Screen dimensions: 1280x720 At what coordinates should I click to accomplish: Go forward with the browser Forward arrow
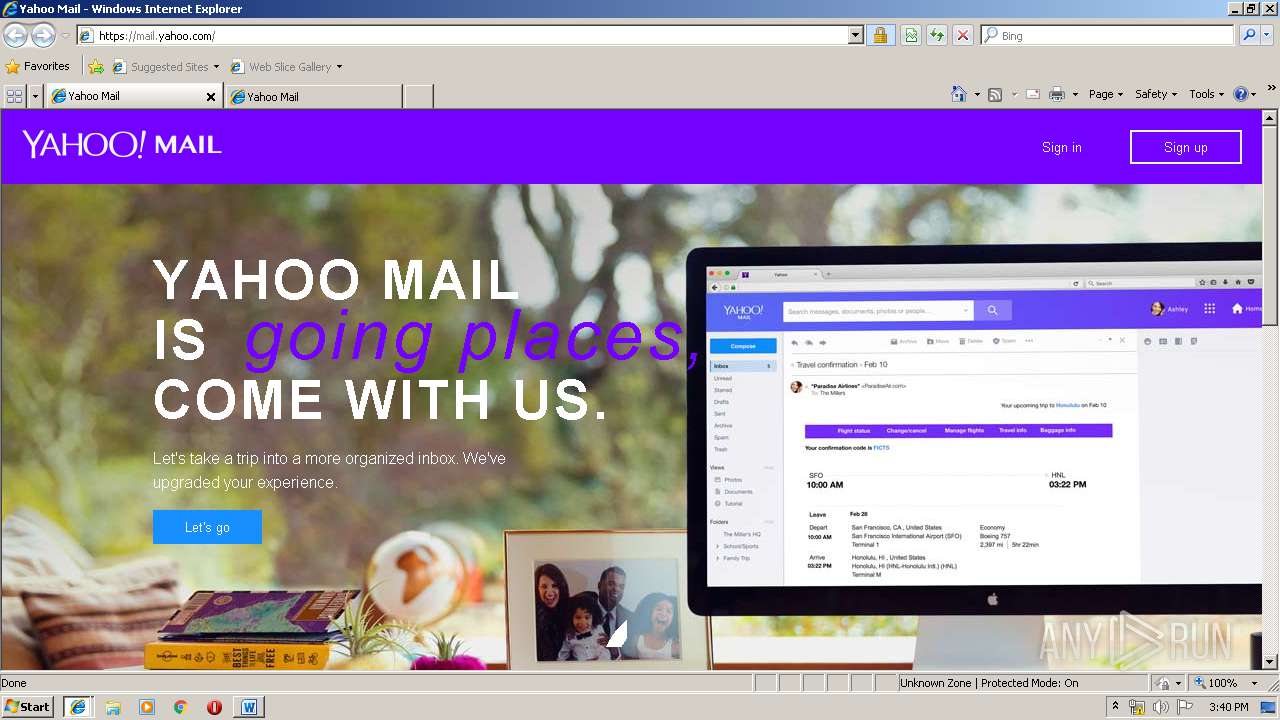[x=43, y=35]
